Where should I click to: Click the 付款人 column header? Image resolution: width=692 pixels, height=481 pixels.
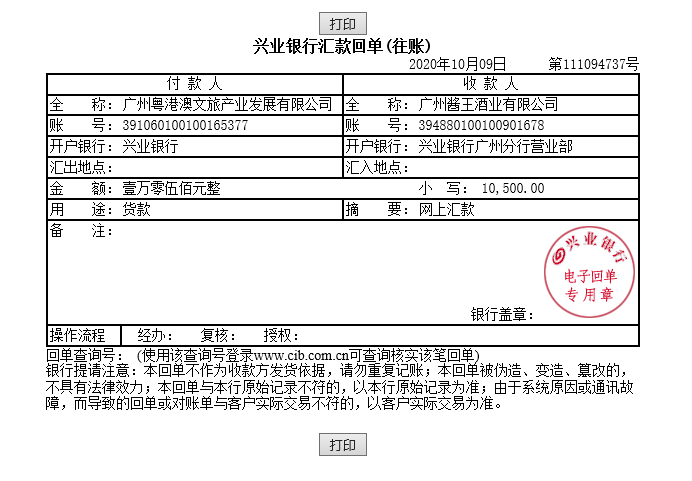[194, 83]
